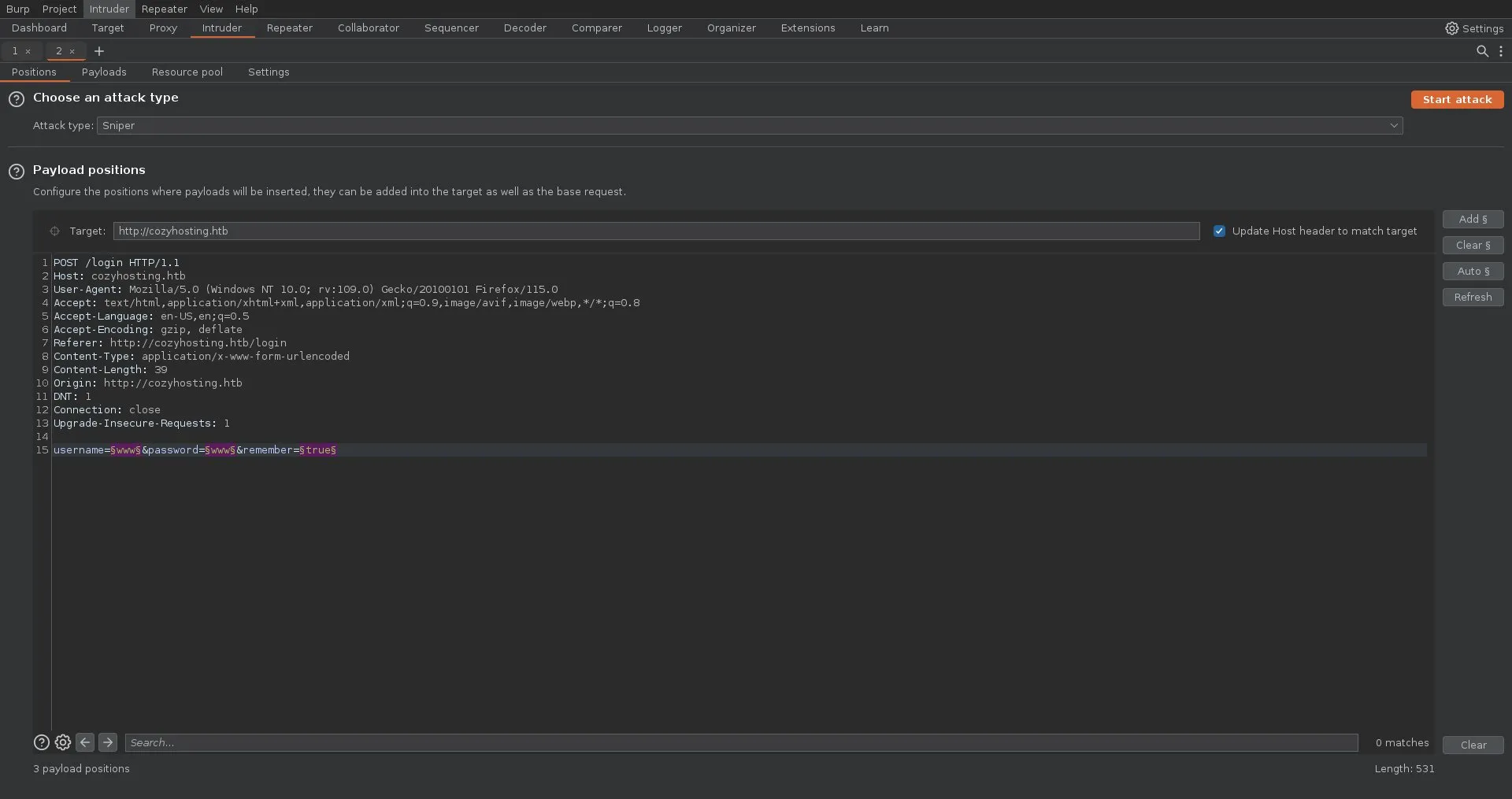Close Intruder tab 1
1512x799 pixels.
[x=28, y=51]
